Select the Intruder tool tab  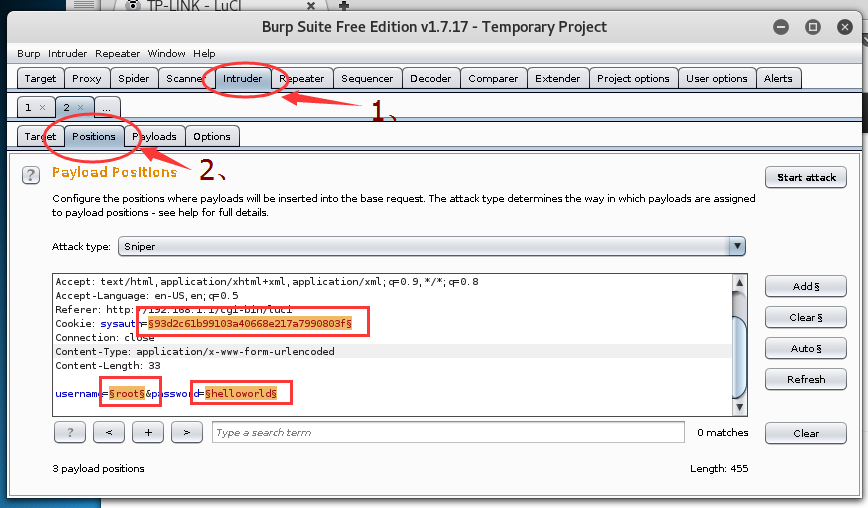pyautogui.click(x=242, y=79)
